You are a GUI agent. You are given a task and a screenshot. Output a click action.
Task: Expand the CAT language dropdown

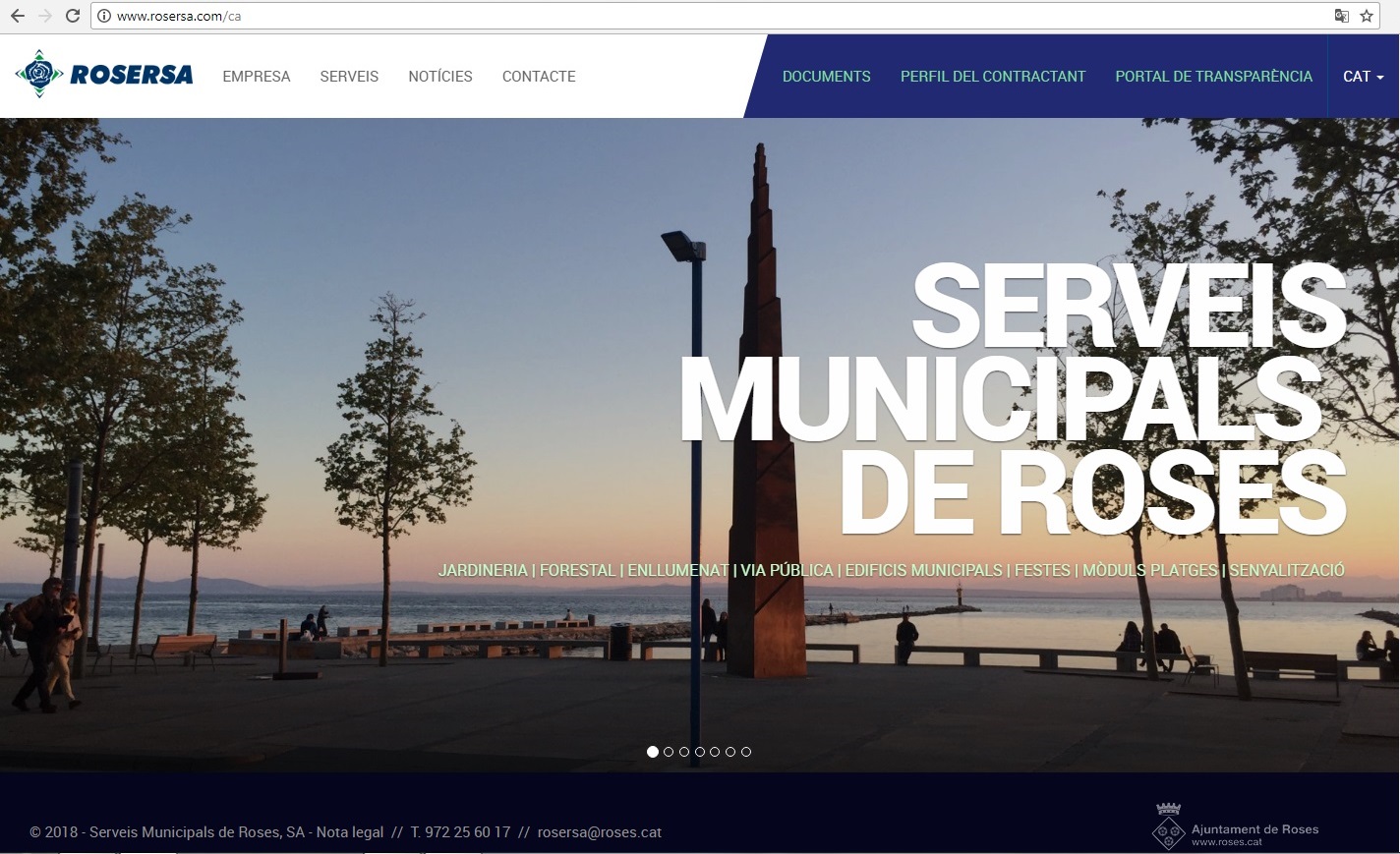pos(1363,77)
